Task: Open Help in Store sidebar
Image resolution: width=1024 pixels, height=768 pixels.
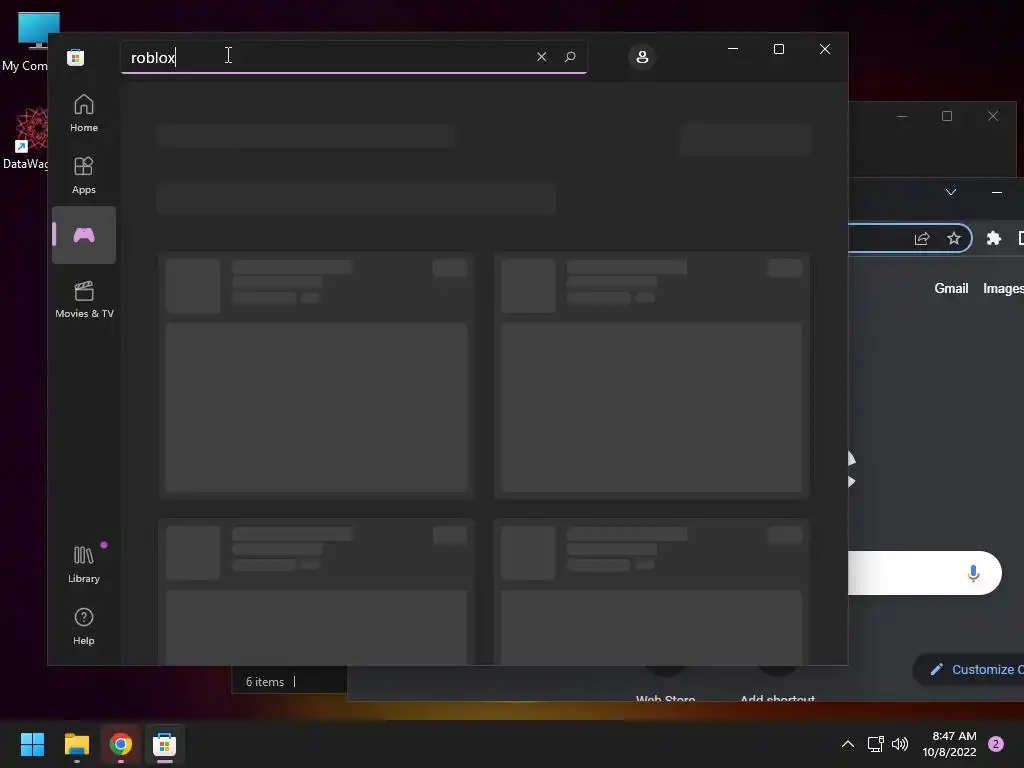Action: 84,627
